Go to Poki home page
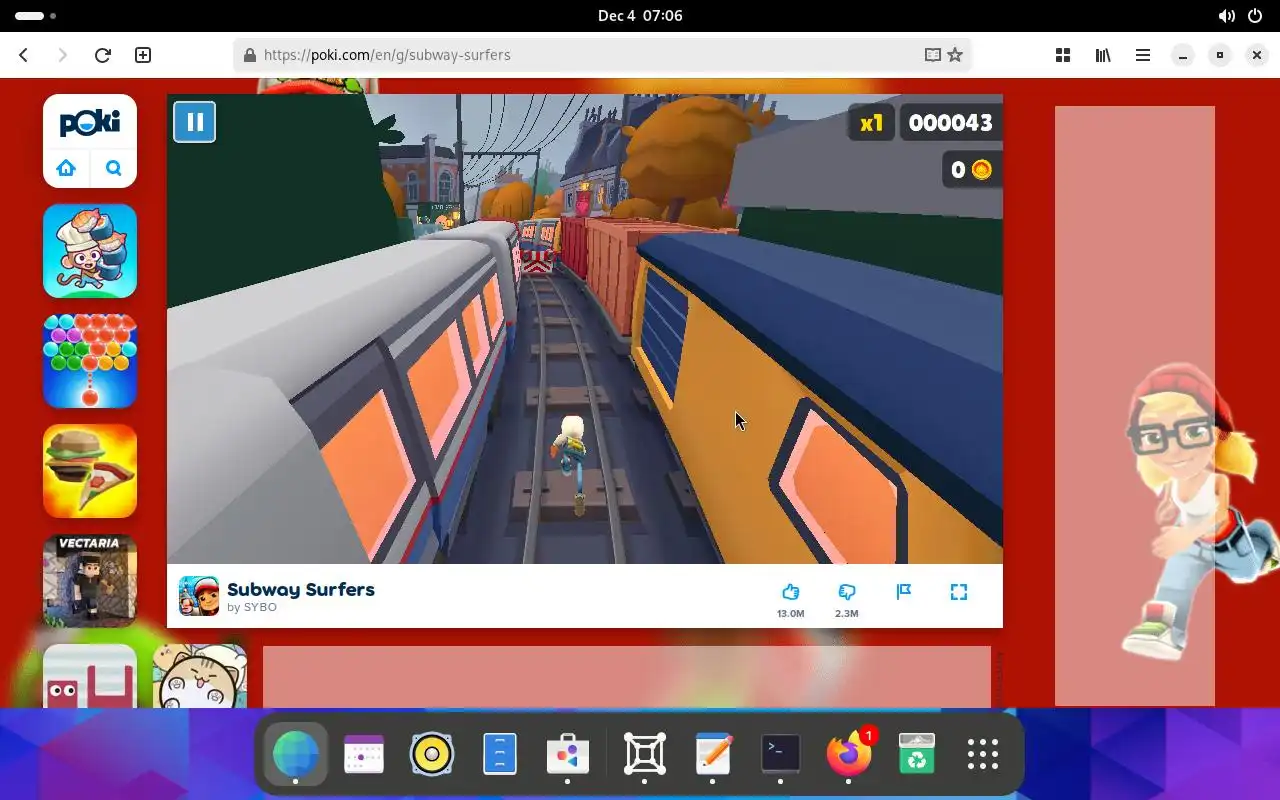This screenshot has height=800, width=1280. (66, 168)
